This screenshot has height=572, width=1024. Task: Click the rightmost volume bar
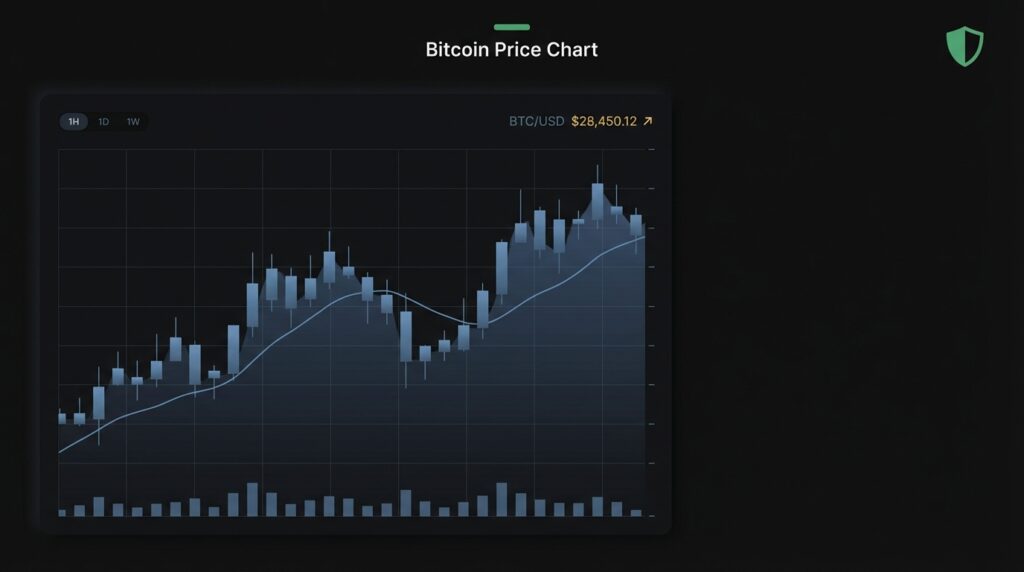click(x=636, y=512)
